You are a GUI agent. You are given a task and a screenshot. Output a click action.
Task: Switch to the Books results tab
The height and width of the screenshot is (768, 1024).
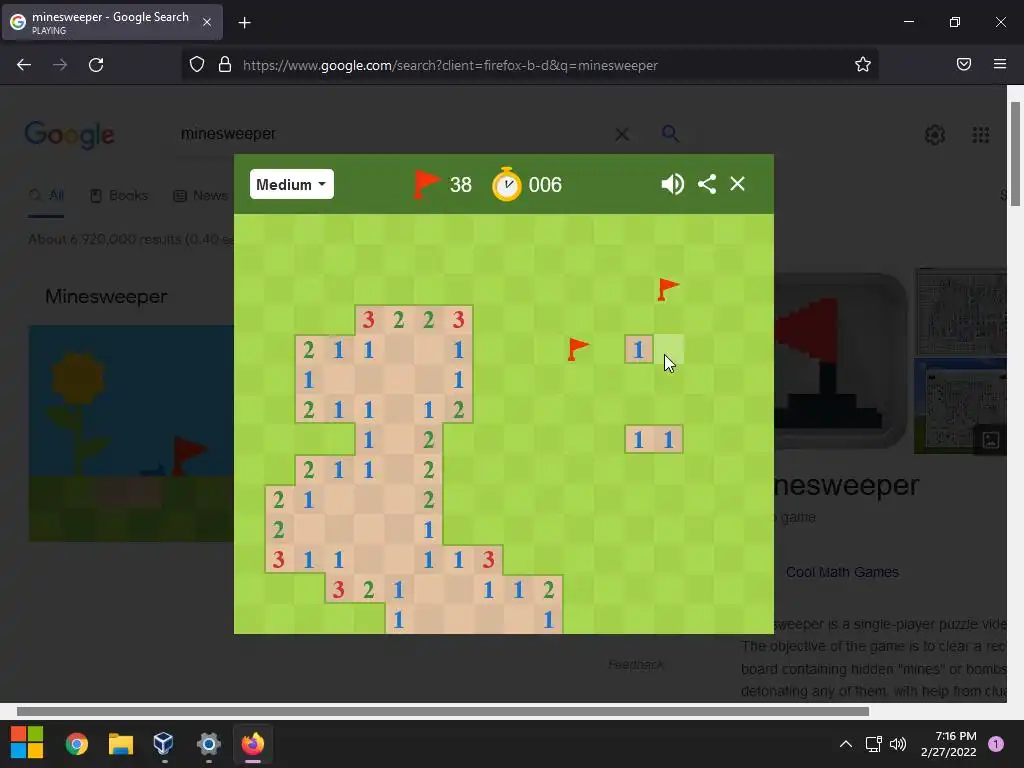click(x=119, y=195)
